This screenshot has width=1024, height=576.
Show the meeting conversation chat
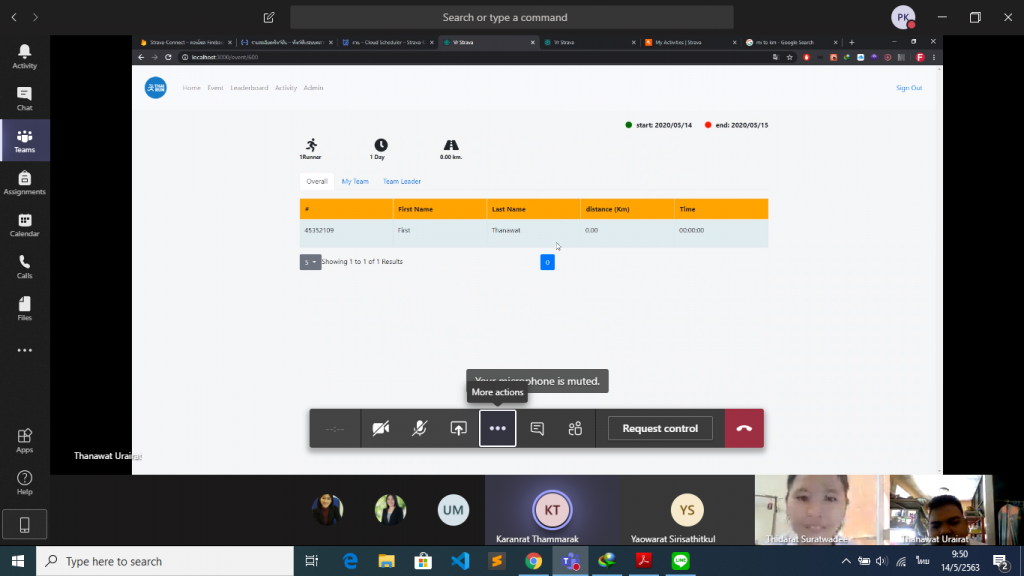[x=537, y=428]
